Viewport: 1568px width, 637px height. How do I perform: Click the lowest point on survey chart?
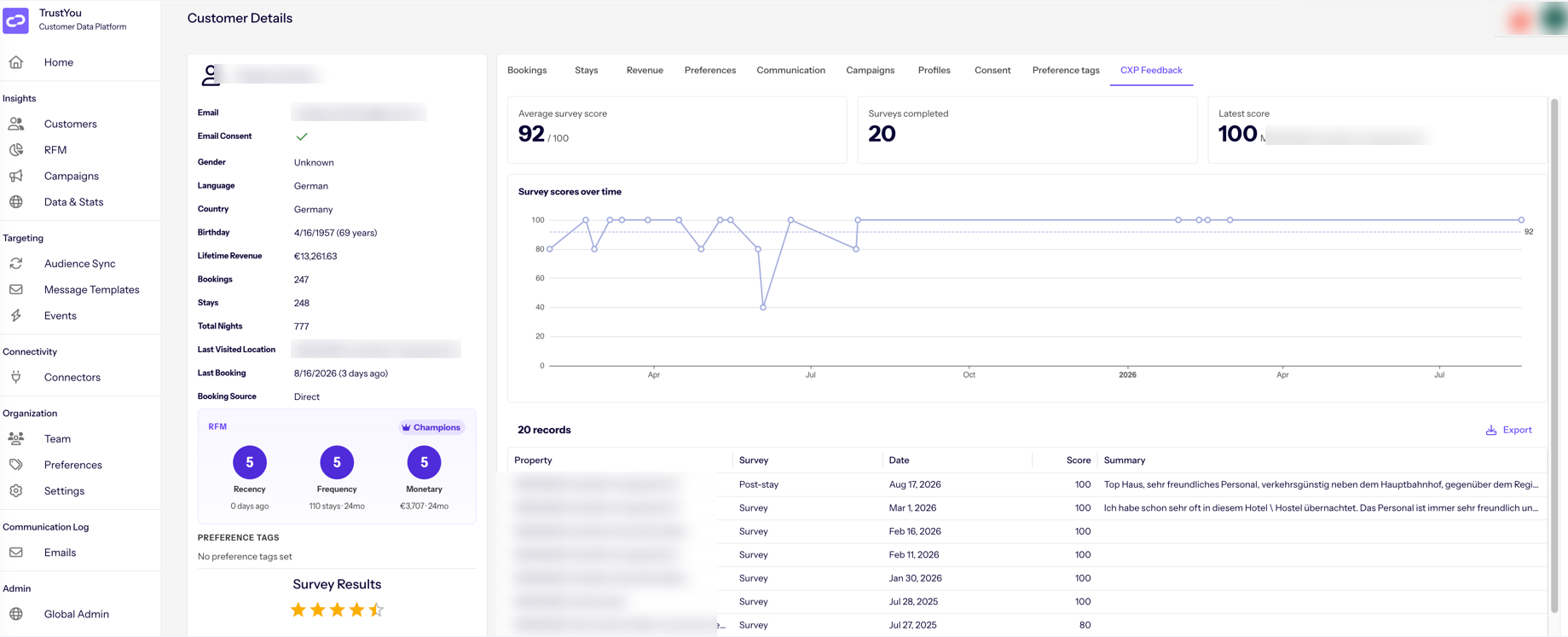click(763, 307)
